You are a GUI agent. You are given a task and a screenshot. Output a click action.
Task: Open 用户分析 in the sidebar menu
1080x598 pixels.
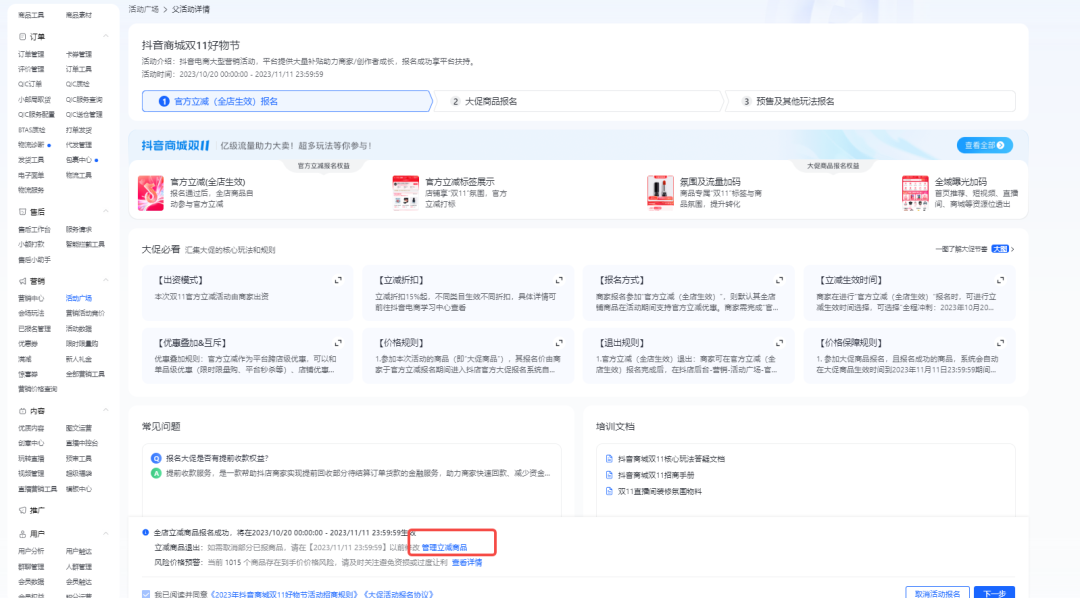click(x=31, y=552)
